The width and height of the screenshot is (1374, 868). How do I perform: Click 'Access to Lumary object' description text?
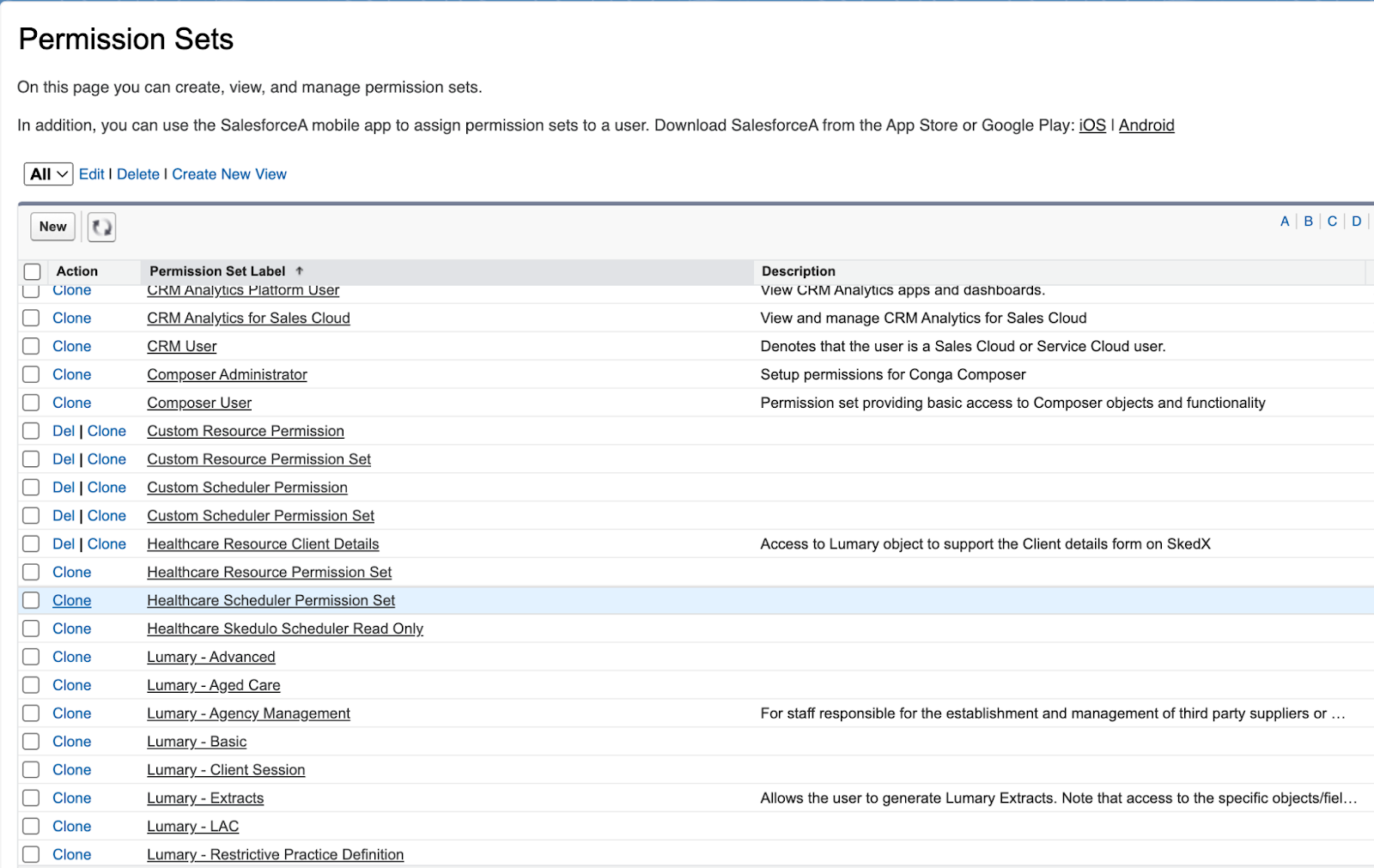click(985, 544)
